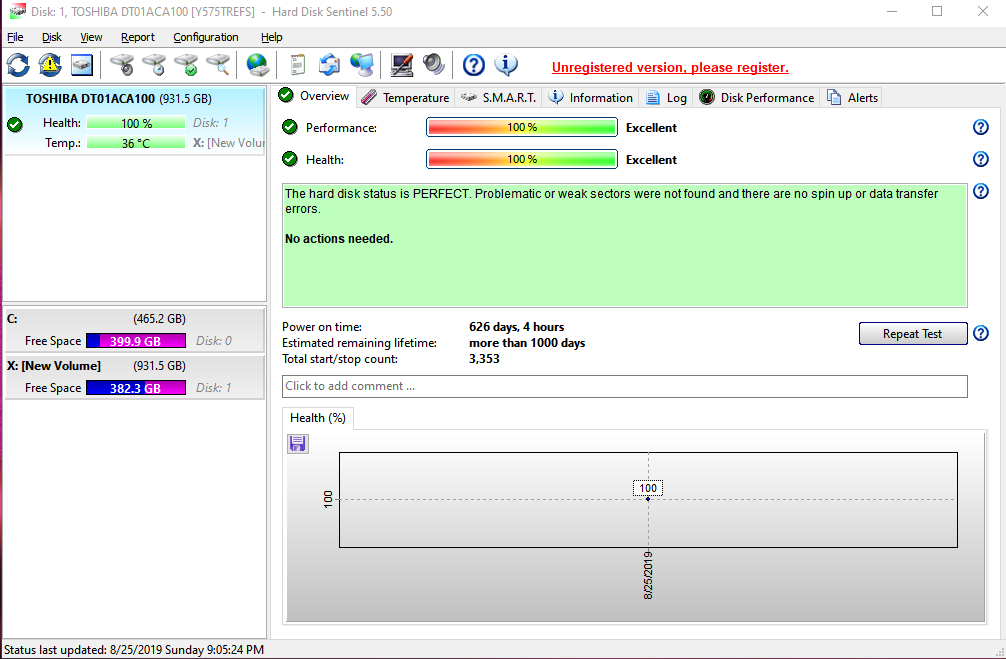Click the comment field 'Click to add comment'
Screen dimensions: 1006x659
[624, 386]
